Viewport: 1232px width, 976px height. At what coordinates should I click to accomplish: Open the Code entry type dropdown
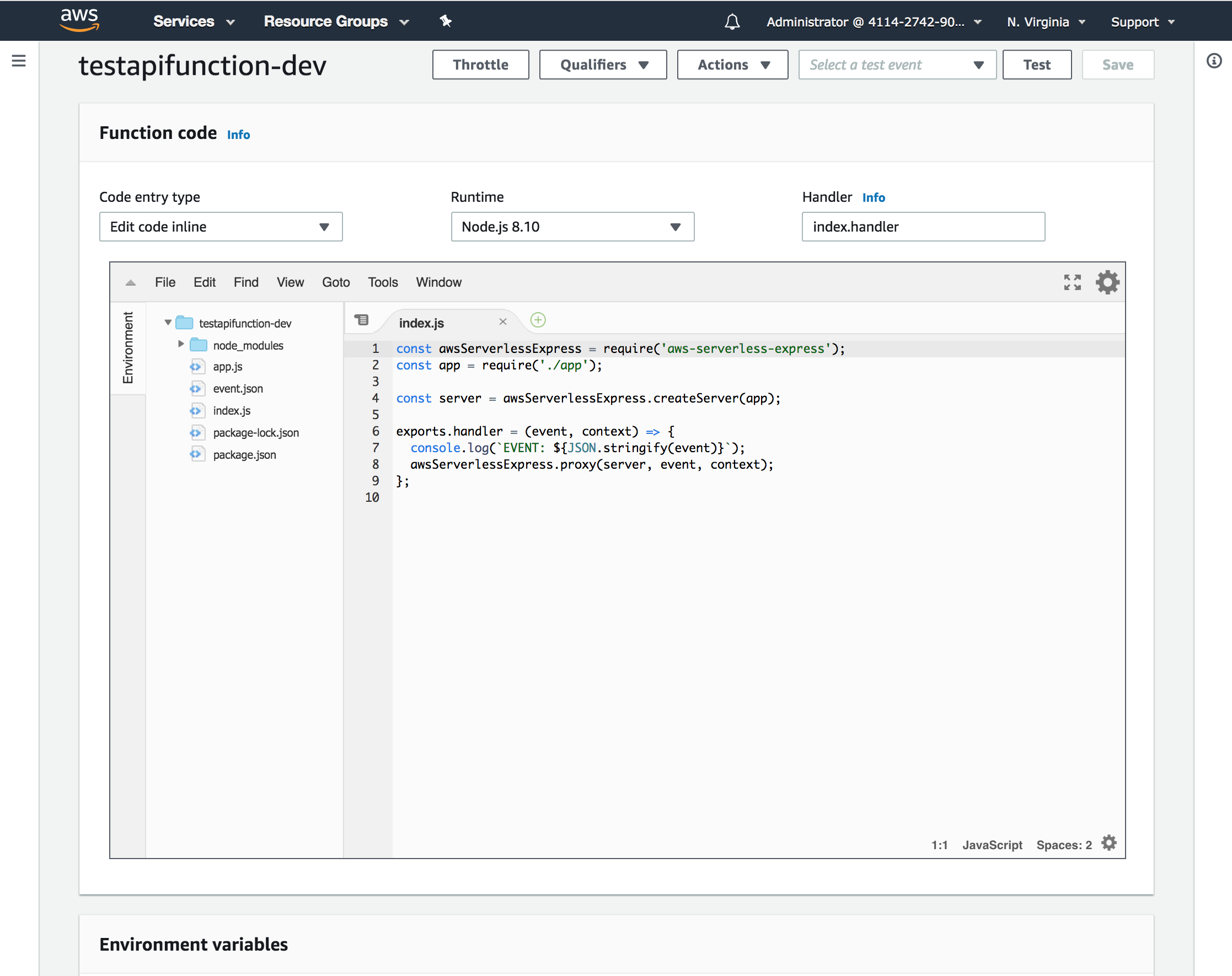(221, 227)
